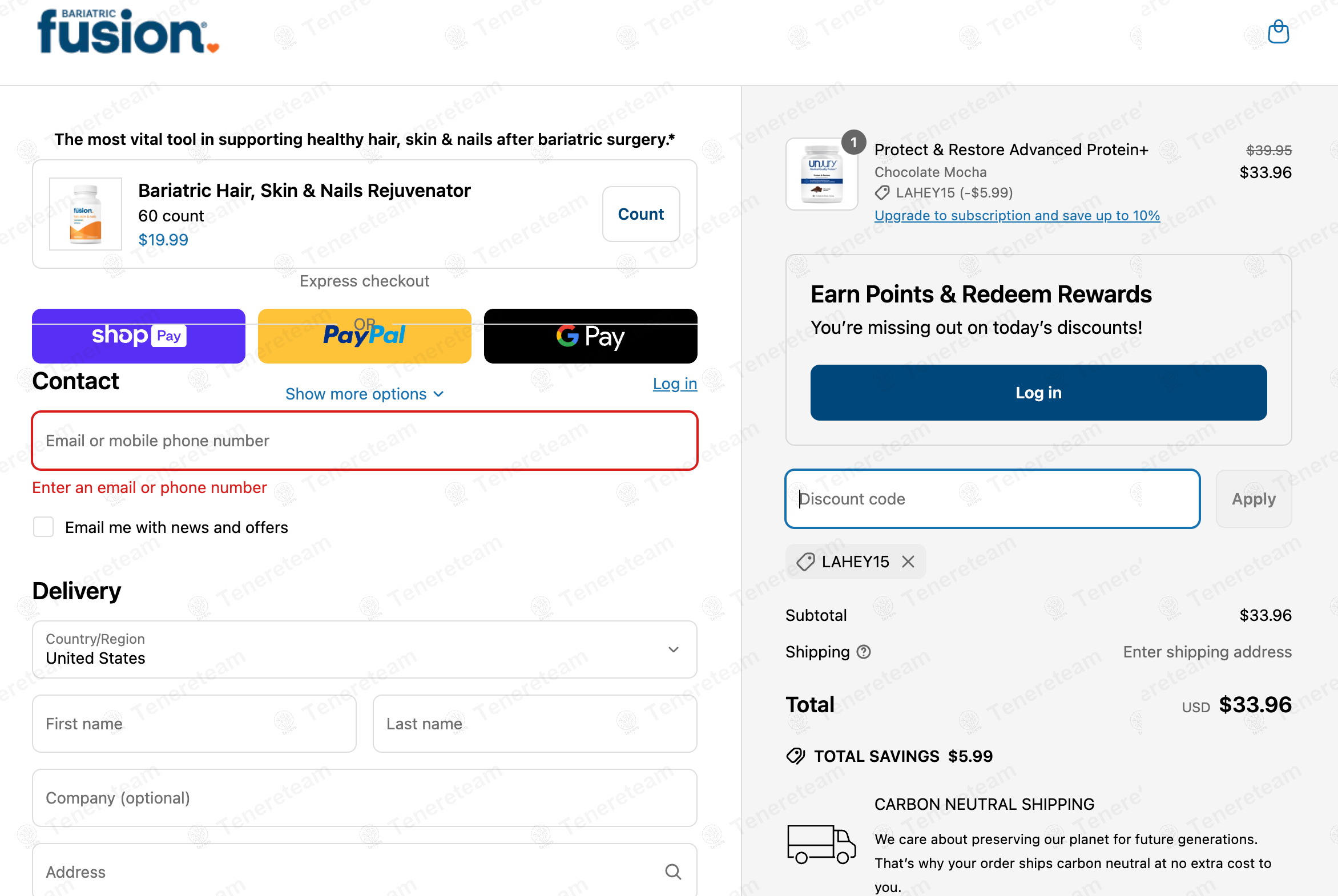This screenshot has height=896, width=1338.
Task: Click the LAHEY15 applied code chip
Action: tap(856, 562)
